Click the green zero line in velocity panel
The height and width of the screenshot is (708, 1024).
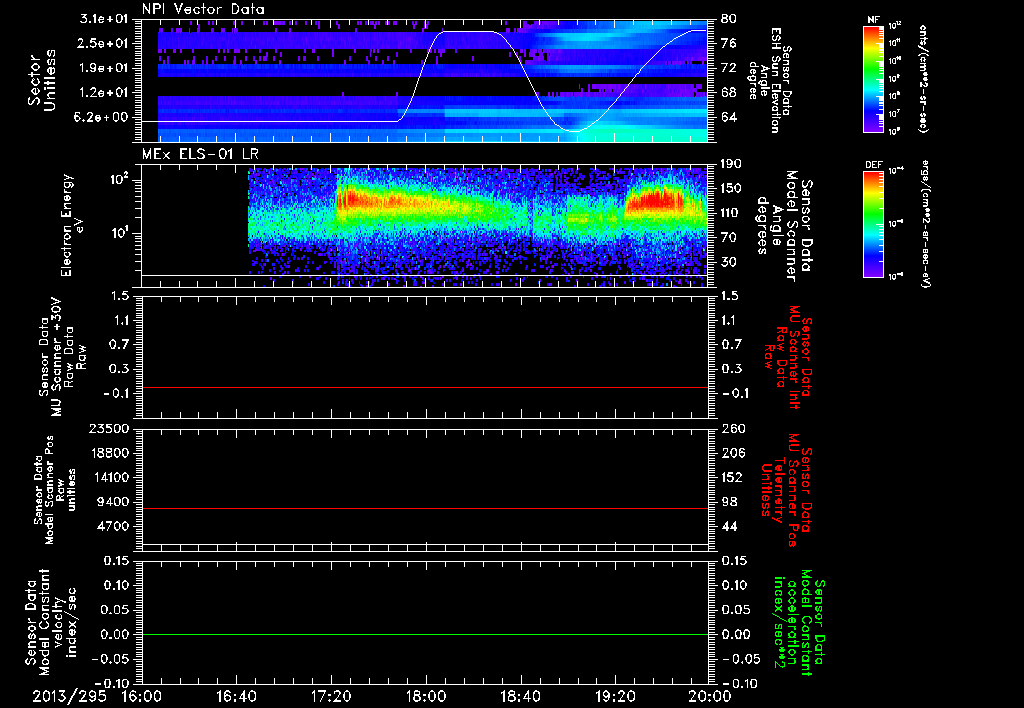pyautogui.click(x=425, y=634)
